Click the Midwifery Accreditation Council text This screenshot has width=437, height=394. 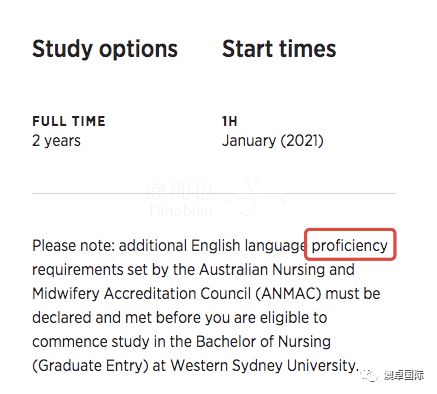pos(141,294)
